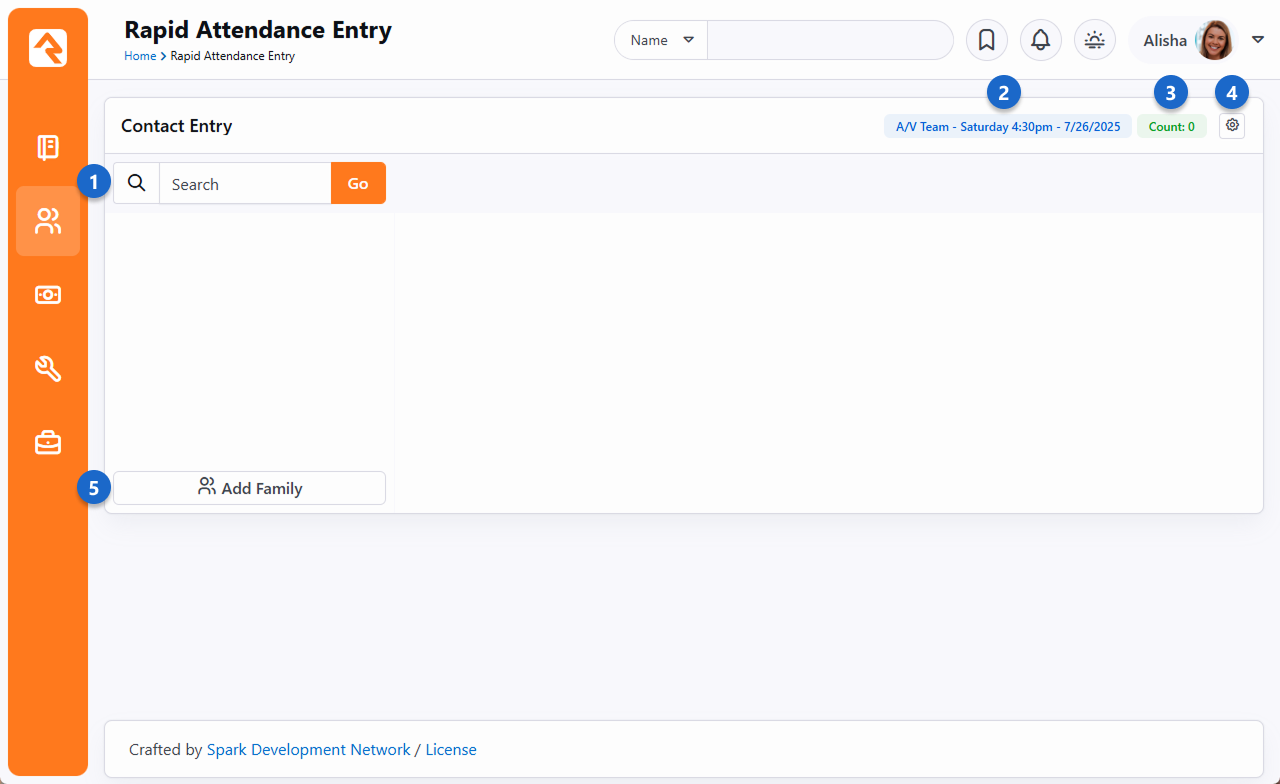The image size is (1280, 784).
Task: Go to Home via breadcrumb
Action: [140, 56]
